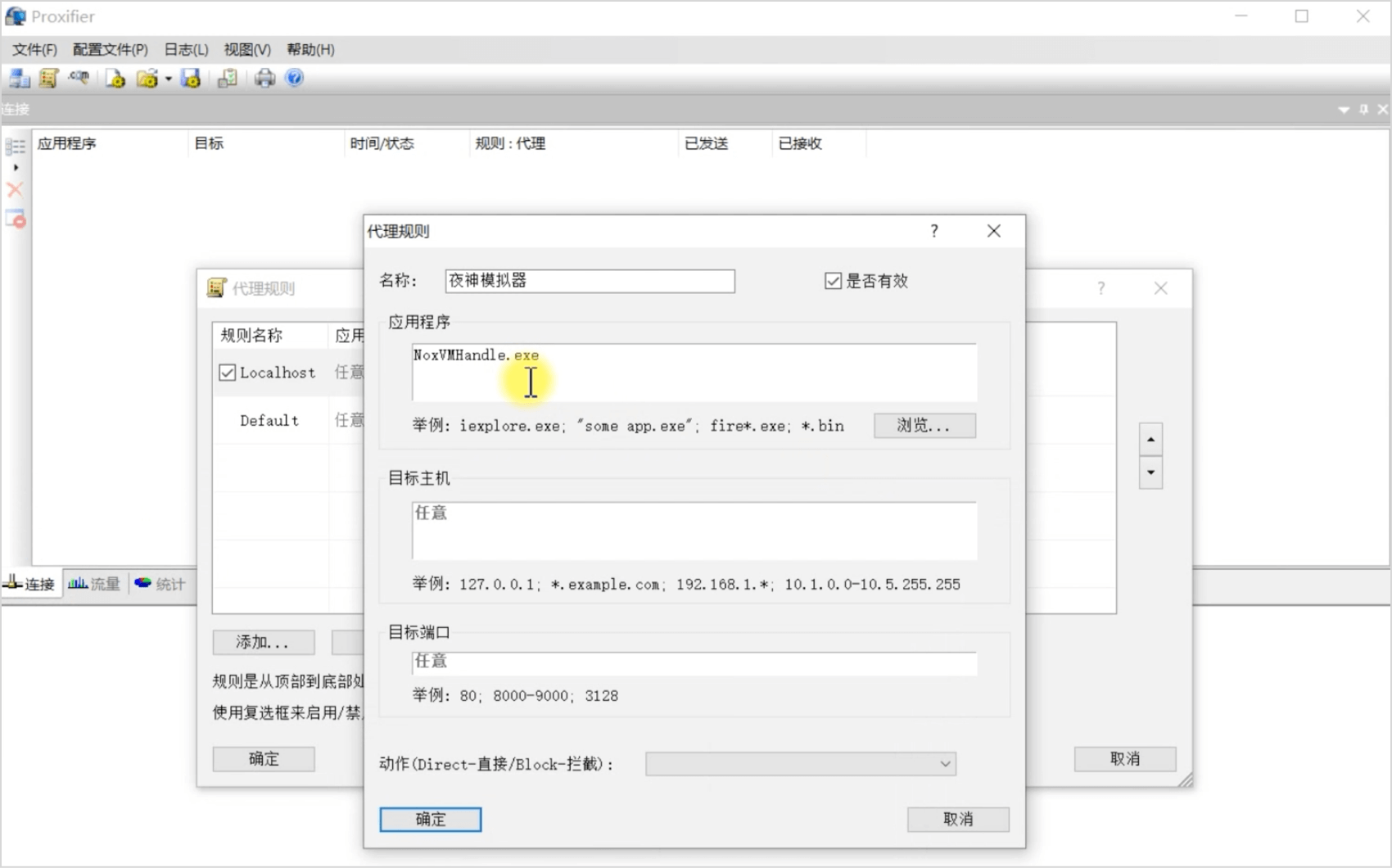The height and width of the screenshot is (868, 1392).
Task: Close the background rules list dialog
Action: click(x=1160, y=288)
